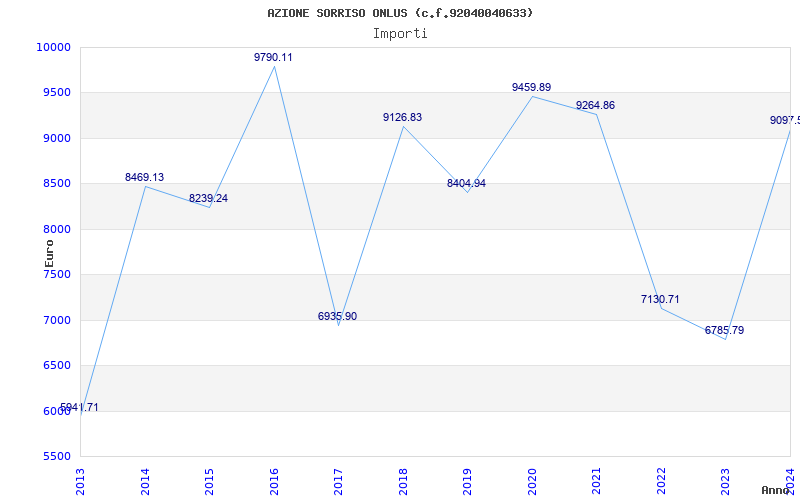Viewport: 800px width, 500px height.
Task: Click the 2017 year label
Action: [339, 482]
